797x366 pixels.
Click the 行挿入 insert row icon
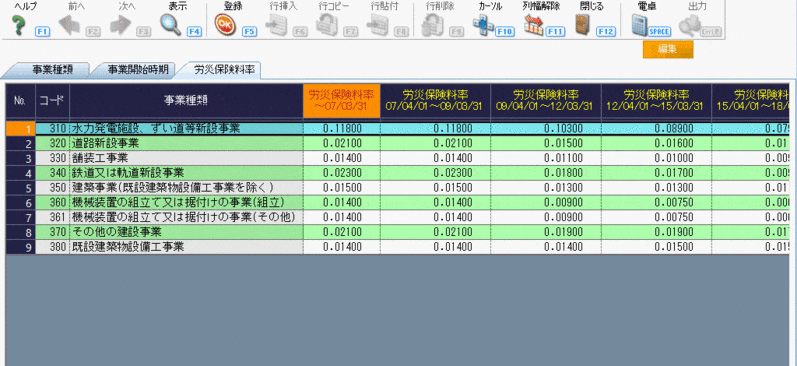point(276,25)
